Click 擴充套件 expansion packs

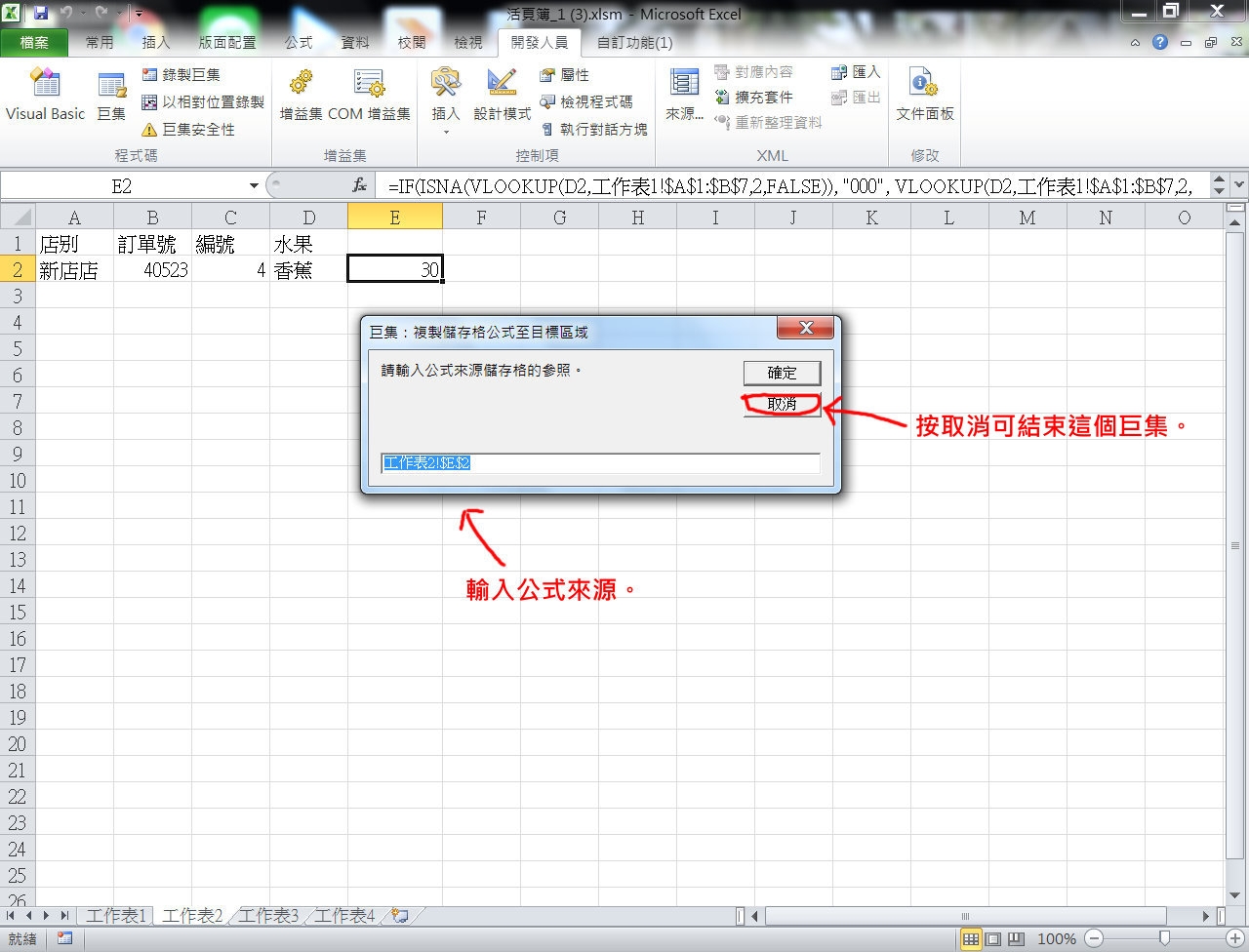753,97
